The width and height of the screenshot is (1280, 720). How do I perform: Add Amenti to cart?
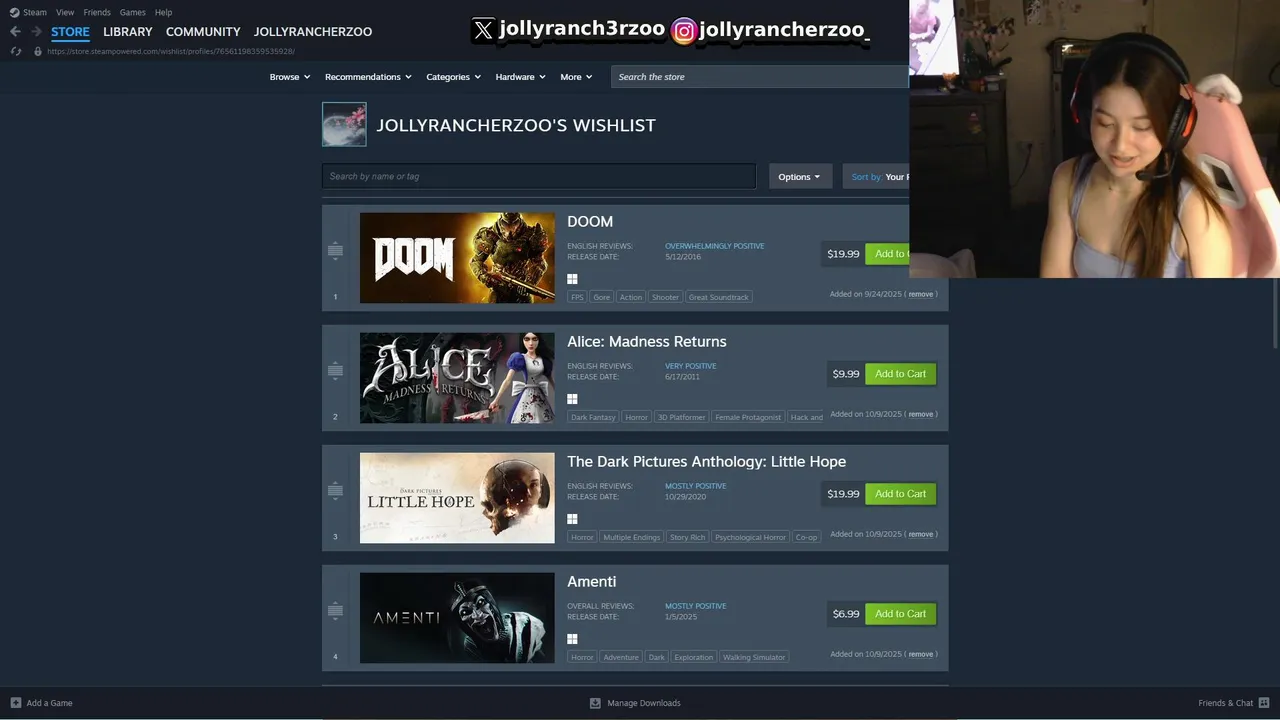click(900, 614)
